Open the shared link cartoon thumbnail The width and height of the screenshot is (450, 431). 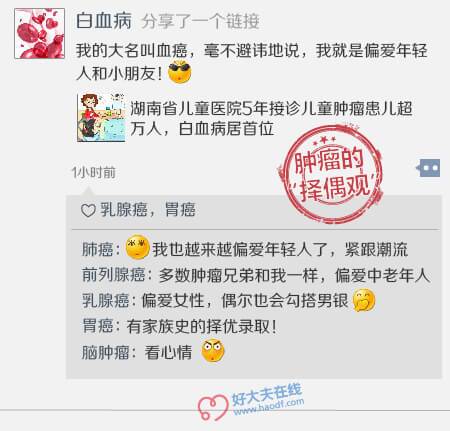click(x=101, y=118)
